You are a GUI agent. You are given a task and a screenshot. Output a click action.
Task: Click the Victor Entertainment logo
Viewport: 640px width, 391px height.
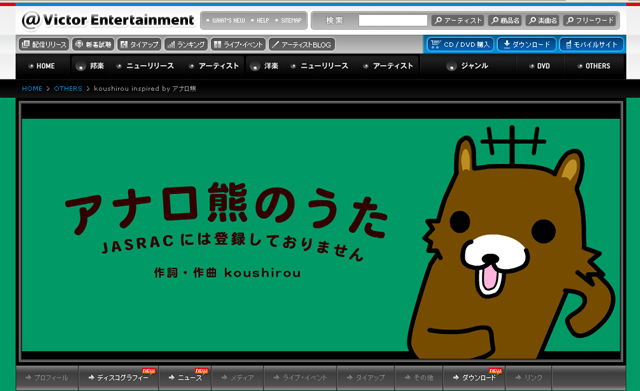(x=108, y=20)
